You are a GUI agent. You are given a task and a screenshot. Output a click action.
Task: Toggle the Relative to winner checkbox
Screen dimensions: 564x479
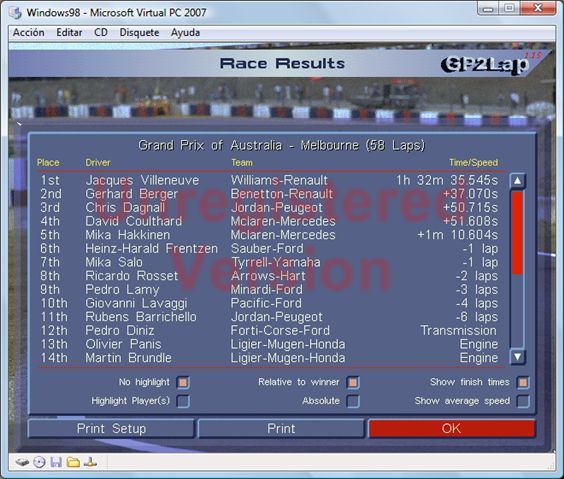(x=353, y=382)
